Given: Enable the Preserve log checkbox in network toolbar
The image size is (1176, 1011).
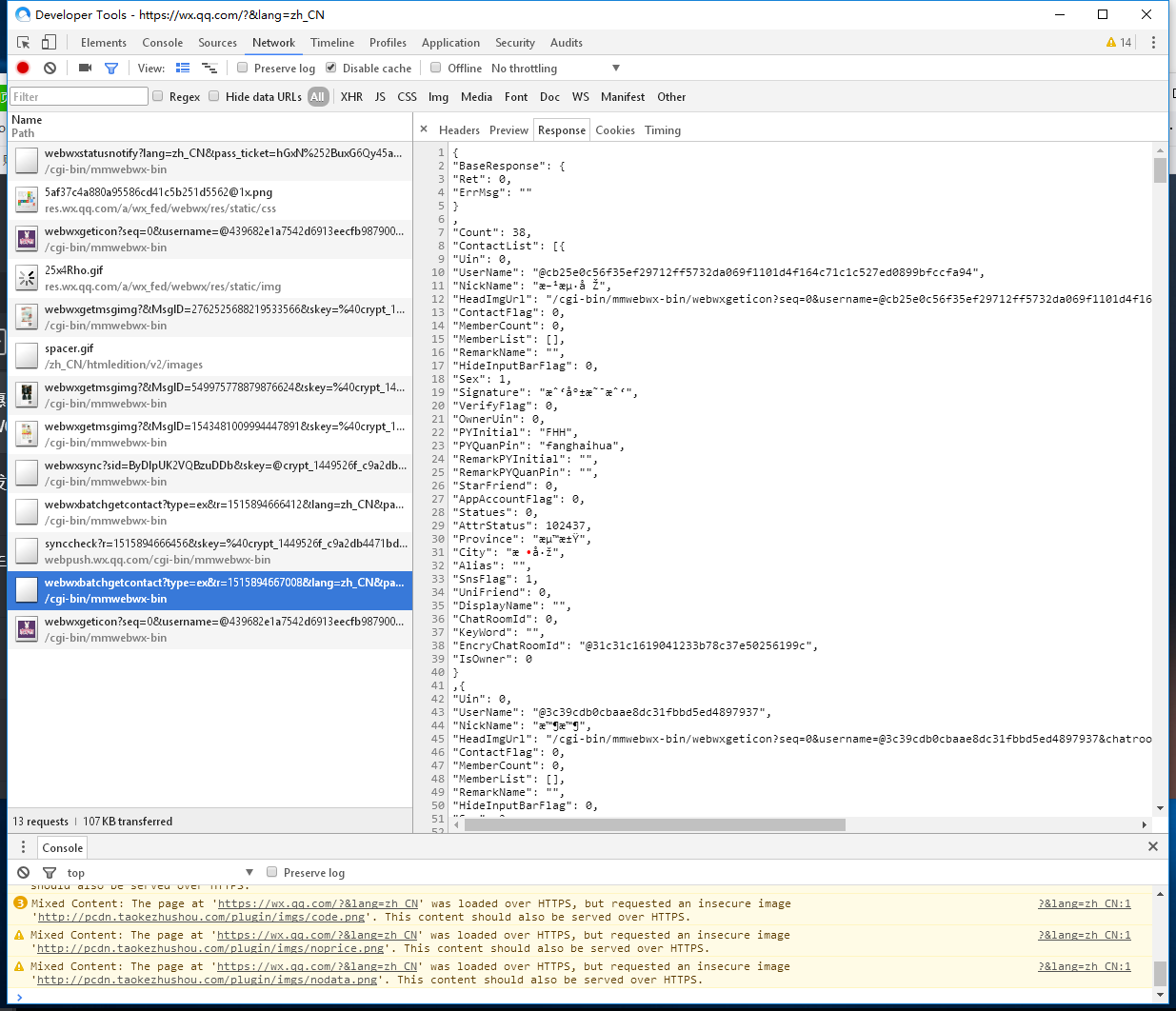Looking at the screenshot, I should [243, 68].
